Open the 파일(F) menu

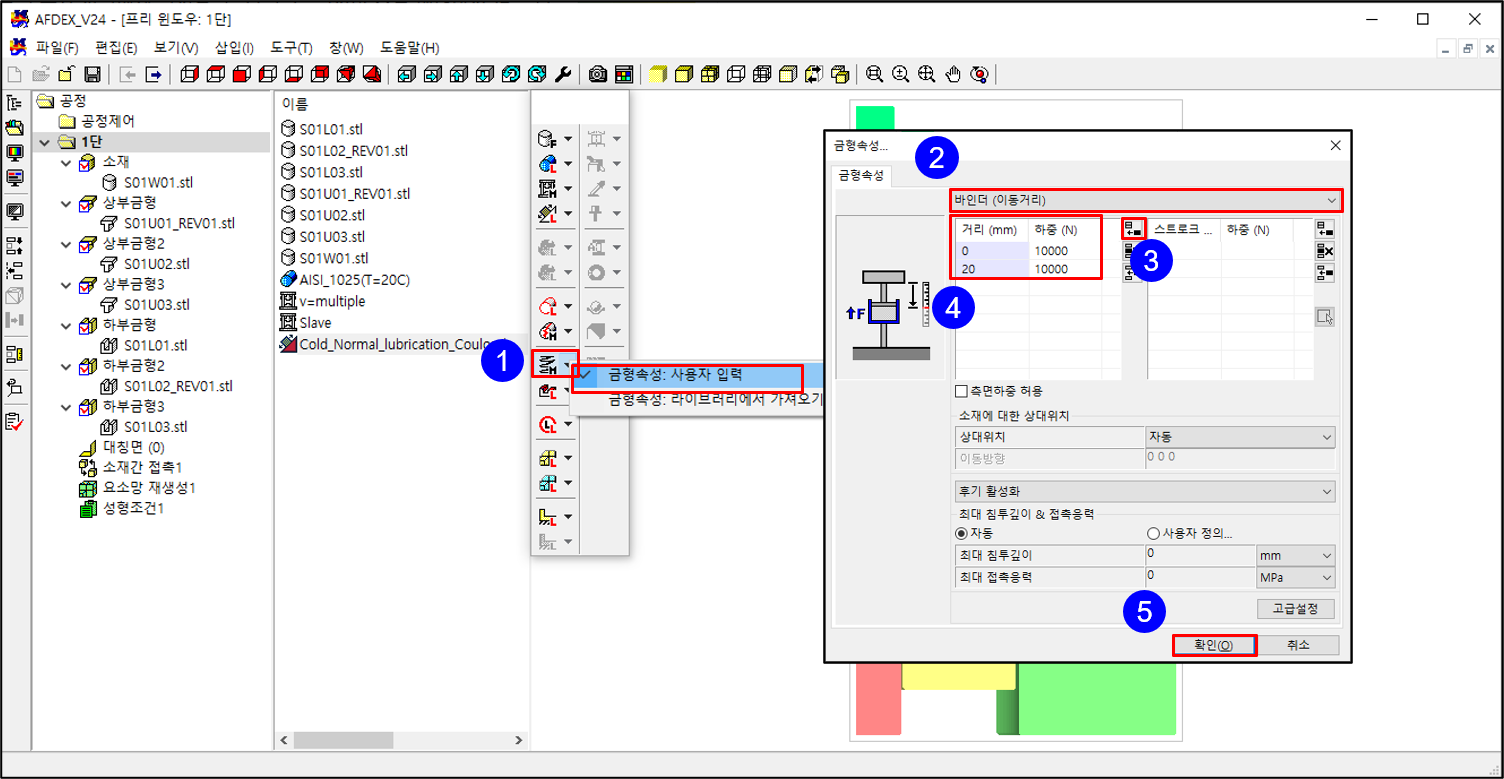click(57, 48)
